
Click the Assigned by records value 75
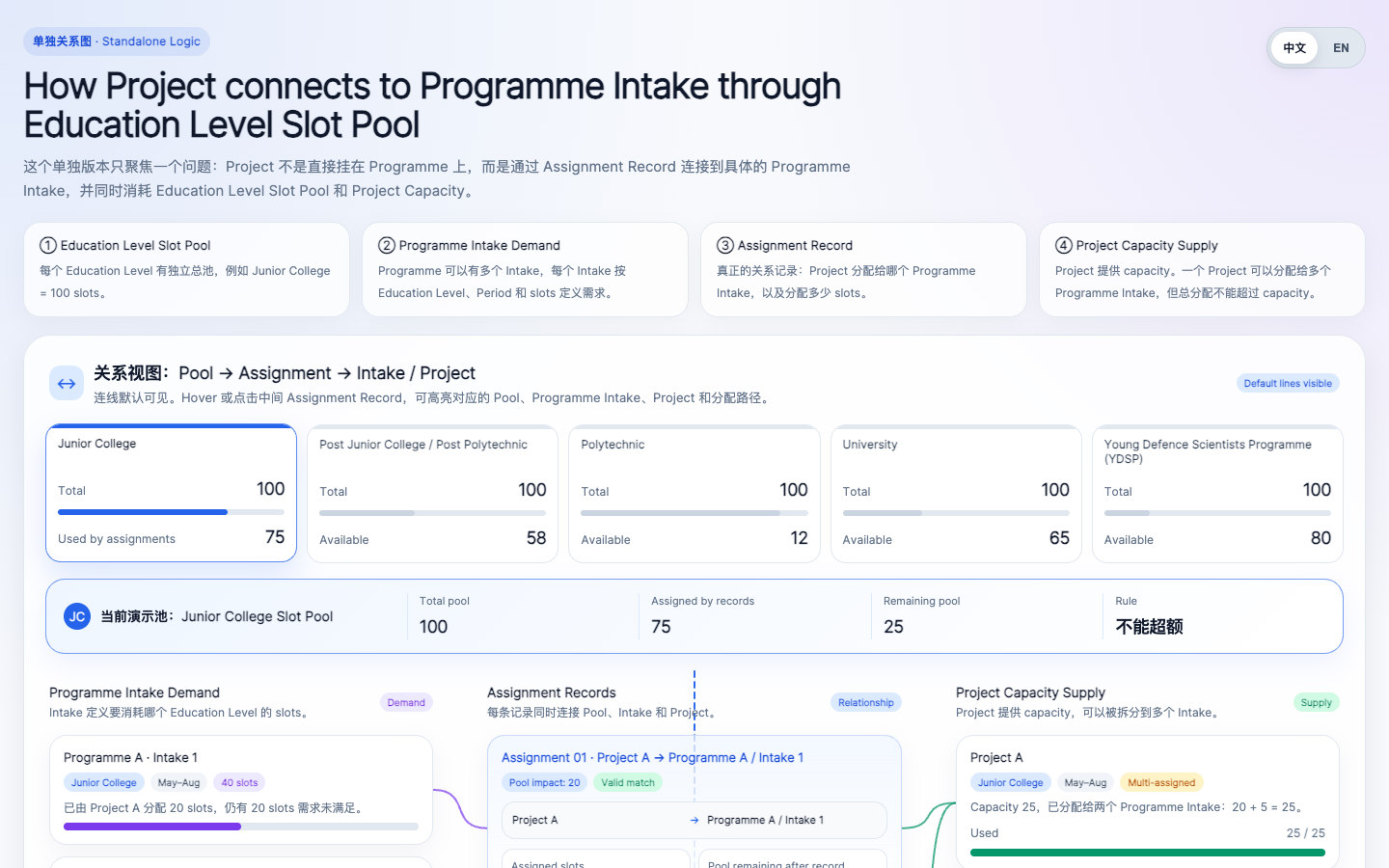point(661,627)
